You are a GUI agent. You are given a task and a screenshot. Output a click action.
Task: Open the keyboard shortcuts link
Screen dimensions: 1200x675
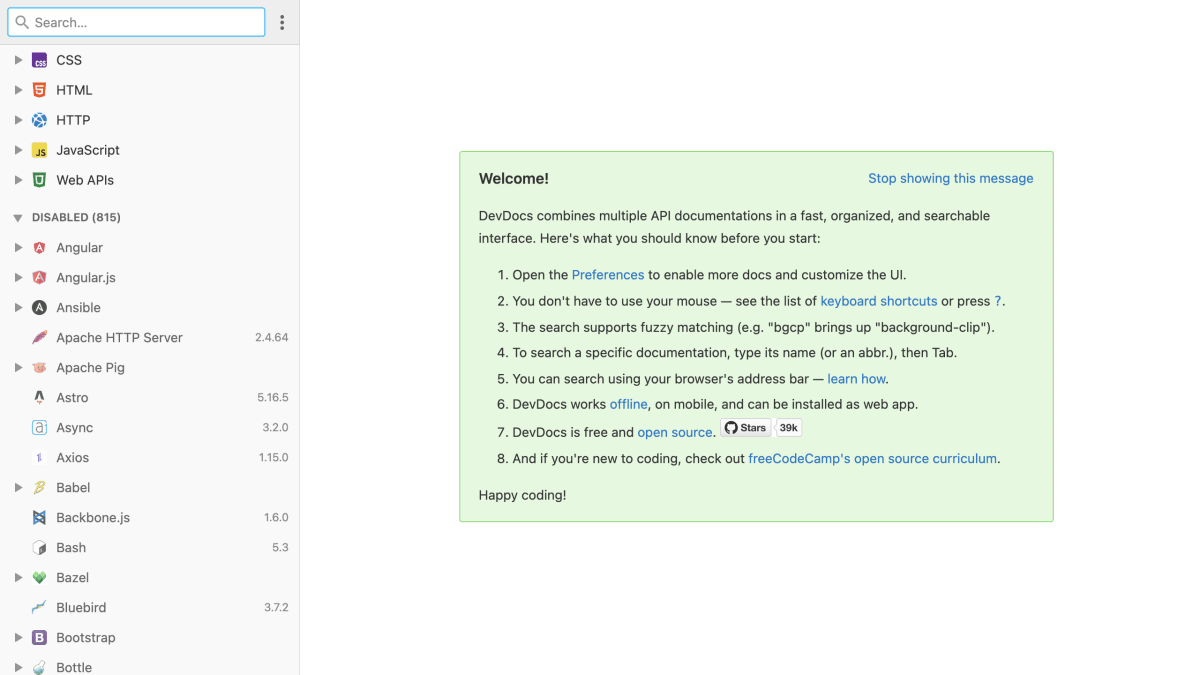pyautogui.click(x=879, y=301)
